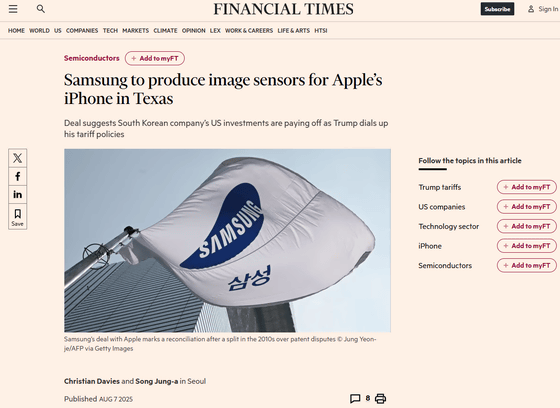Share article on Facebook
The image size is (560, 408).
(18, 176)
